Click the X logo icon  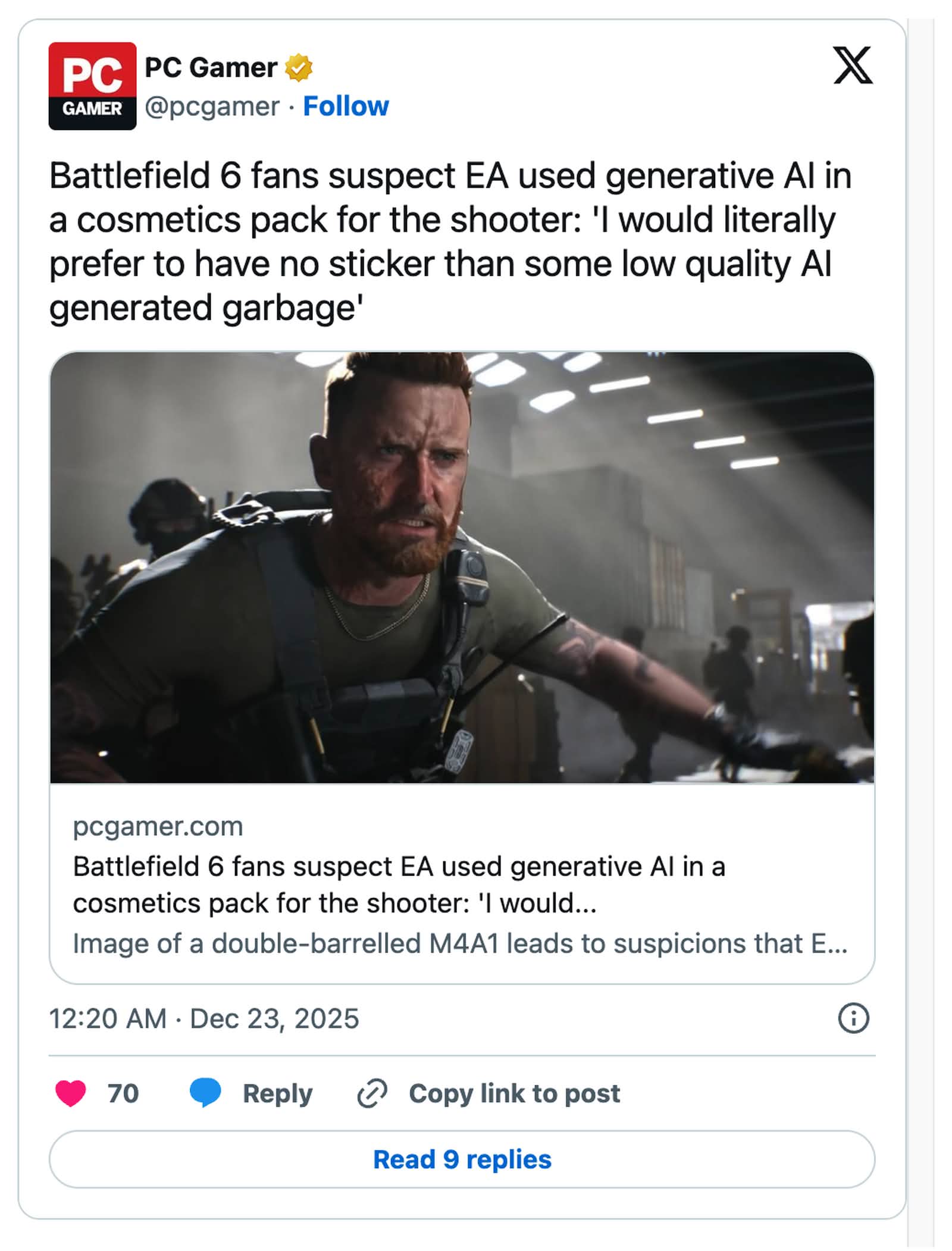click(x=852, y=65)
